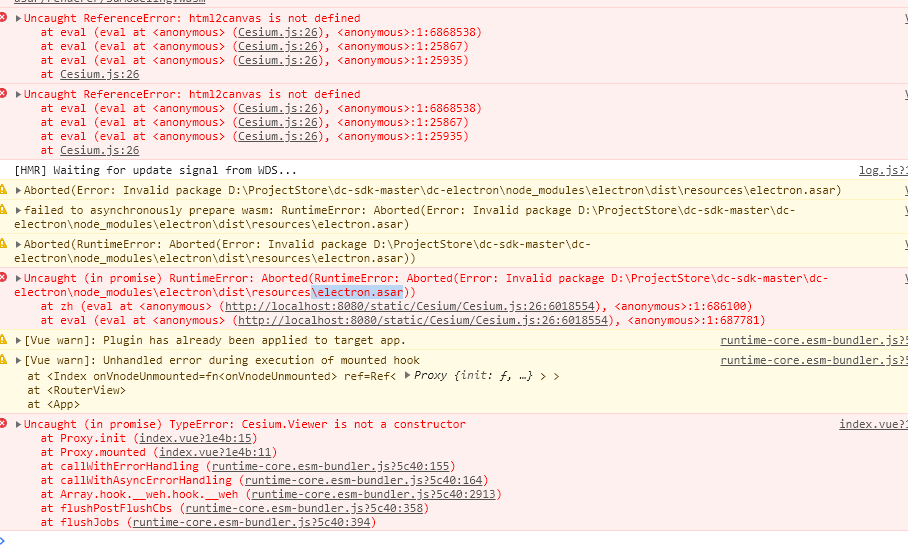Open localhost Cesium.js link on 'at eval' RuntimeError line

click(423, 320)
